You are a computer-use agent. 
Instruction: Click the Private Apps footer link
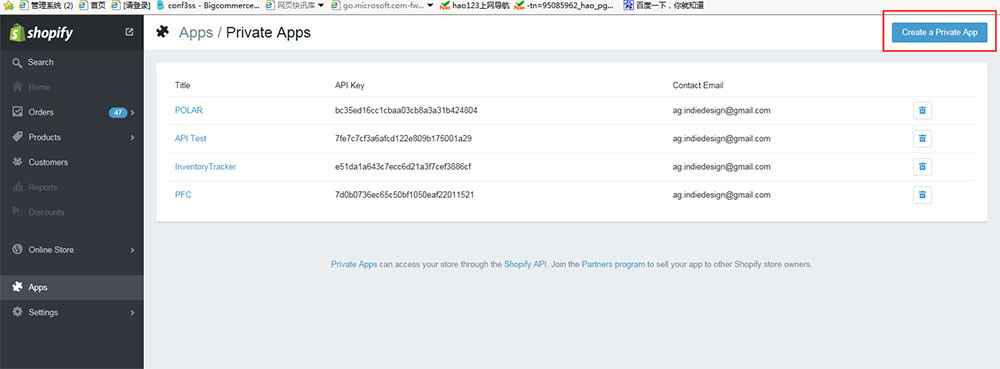tap(354, 264)
